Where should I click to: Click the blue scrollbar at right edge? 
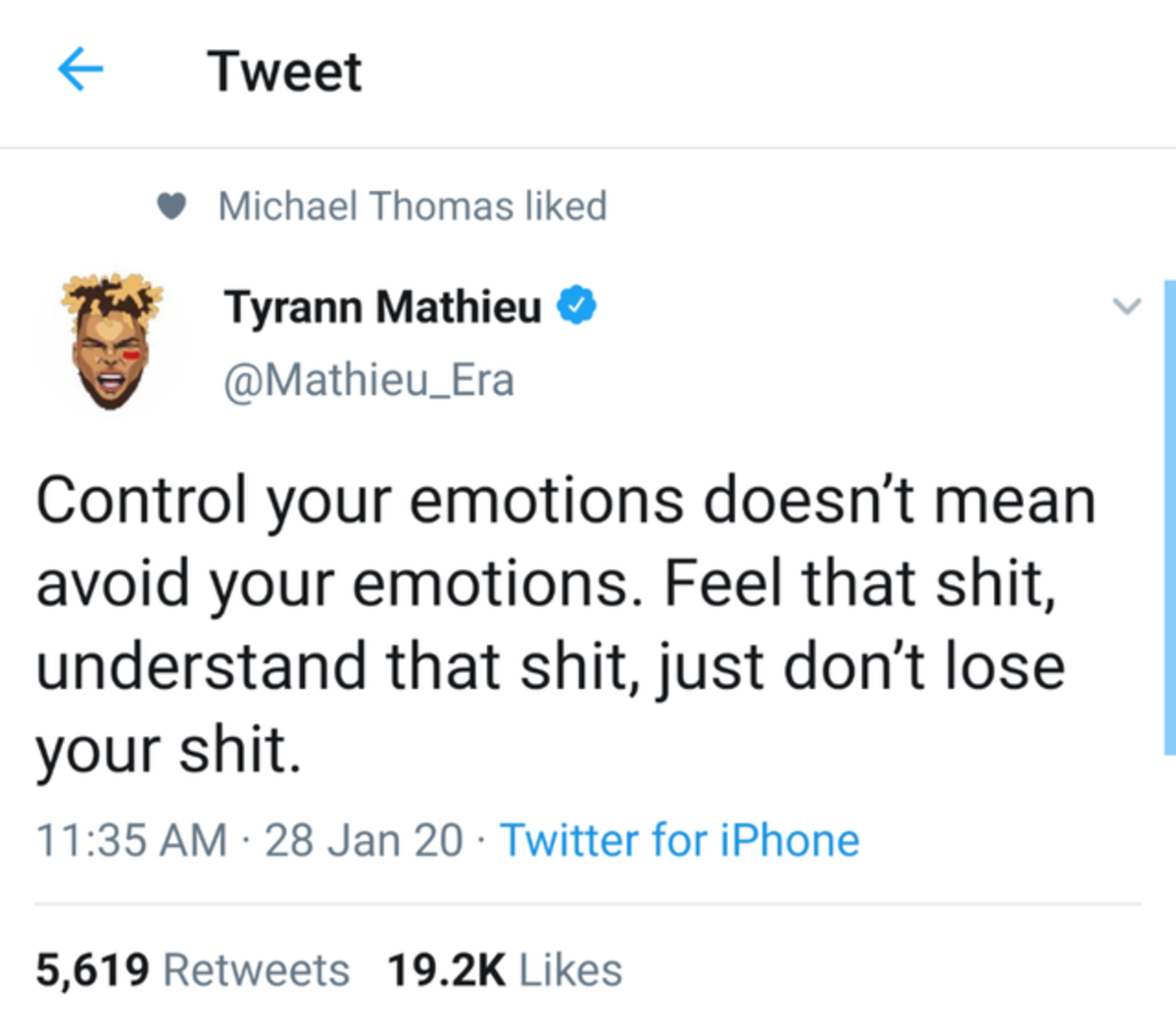1169,517
